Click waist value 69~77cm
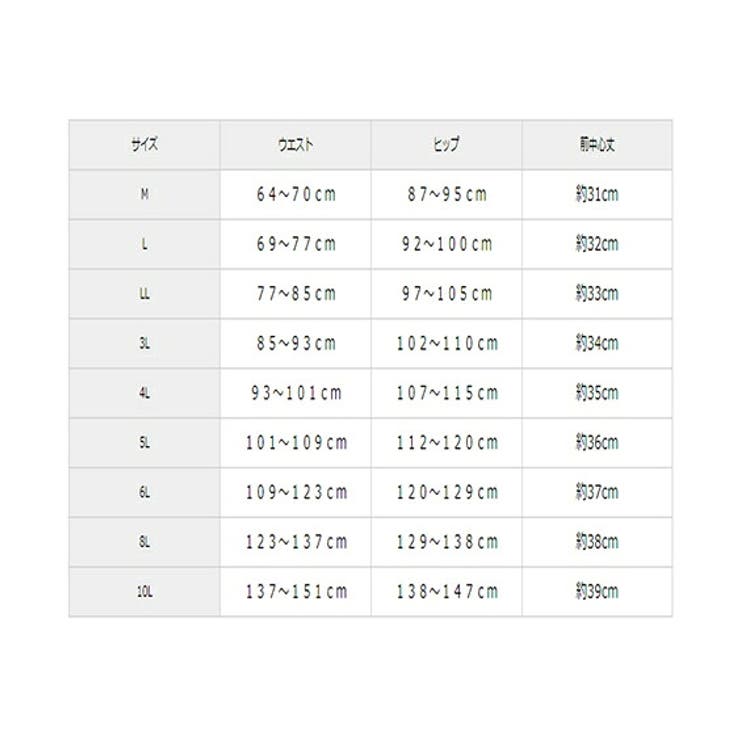740x740 pixels. [x=296, y=244]
